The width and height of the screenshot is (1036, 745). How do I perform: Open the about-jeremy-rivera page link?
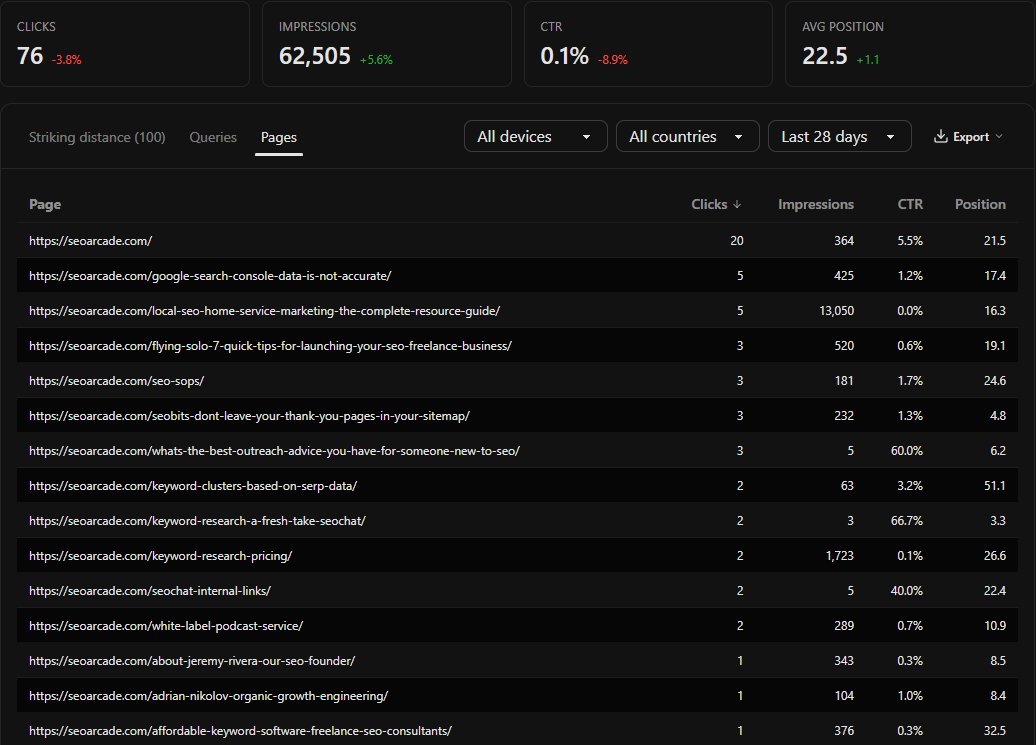point(192,661)
